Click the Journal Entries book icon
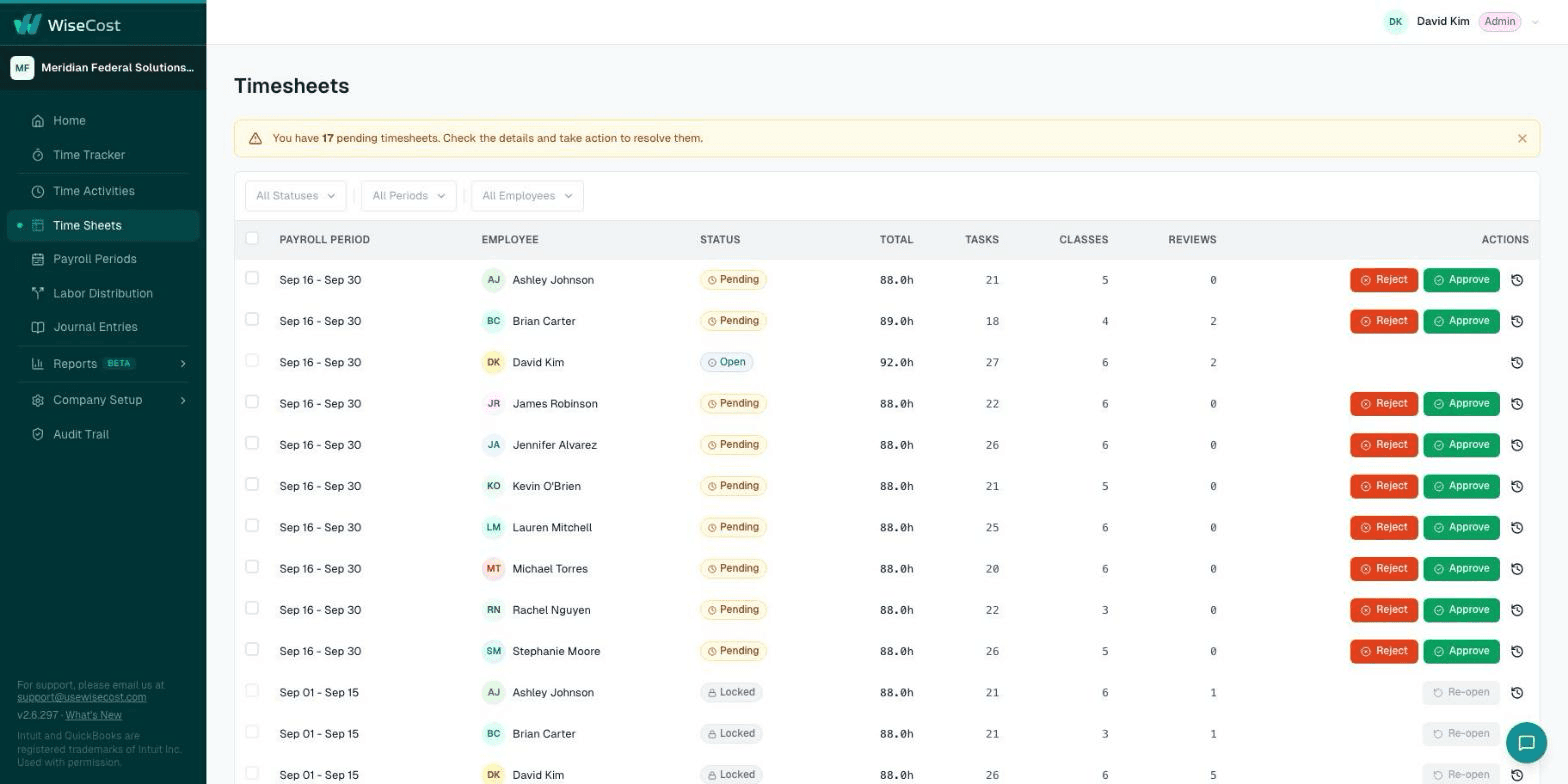Viewport: 1568px width, 784px height. tap(37, 327)
